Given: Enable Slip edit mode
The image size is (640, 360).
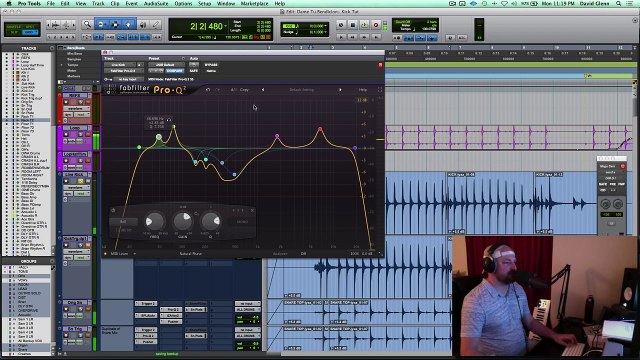Looking at the screenshot, I should [x=15, y=32].
